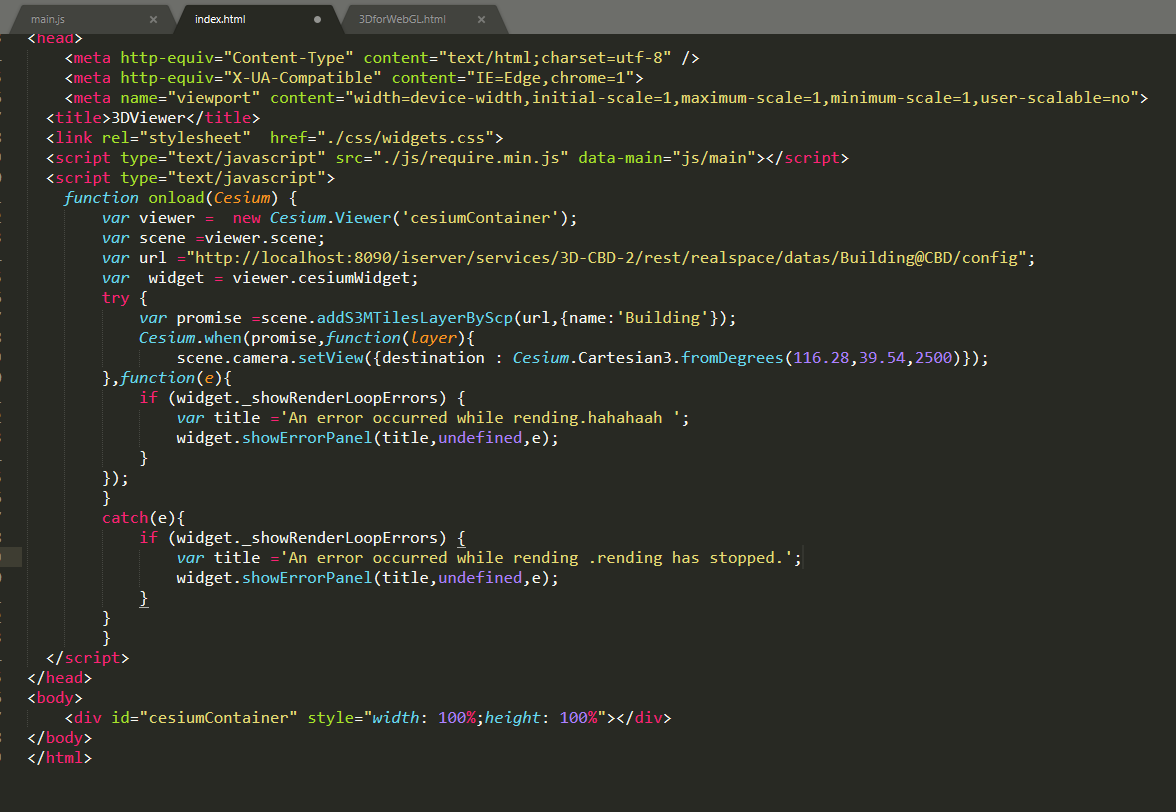The width and height of the screenshot is (1176, 812).
Task: Place cursor in the 3DViewer title text
Action: click(x=148, y=118)
